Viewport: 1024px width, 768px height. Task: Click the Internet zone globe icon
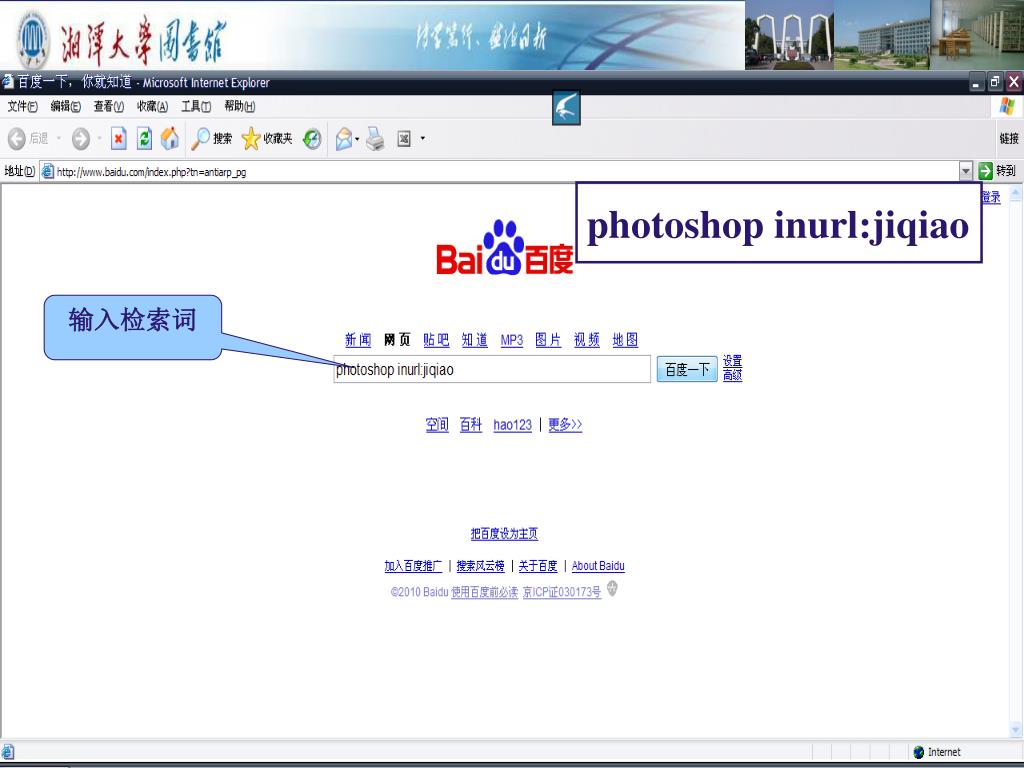tap(918, 752)
